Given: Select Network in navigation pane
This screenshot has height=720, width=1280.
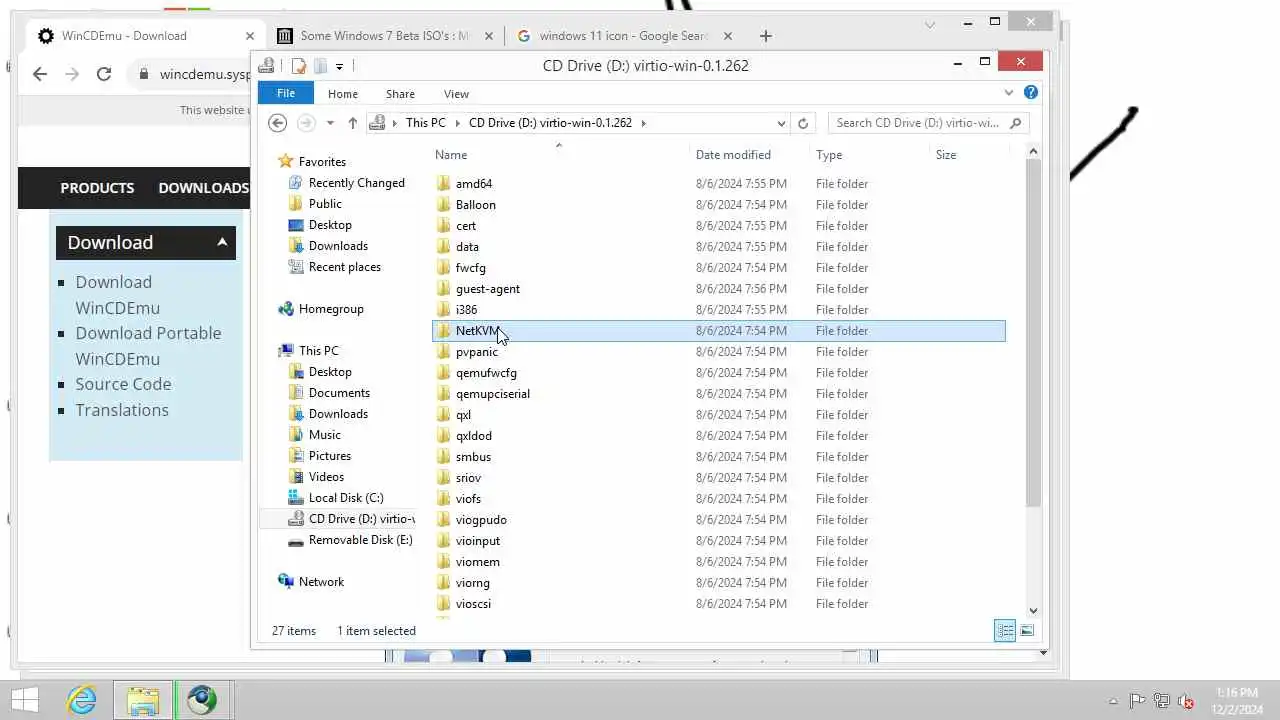Looking at the screenshot, I should (x=321, y=582).
